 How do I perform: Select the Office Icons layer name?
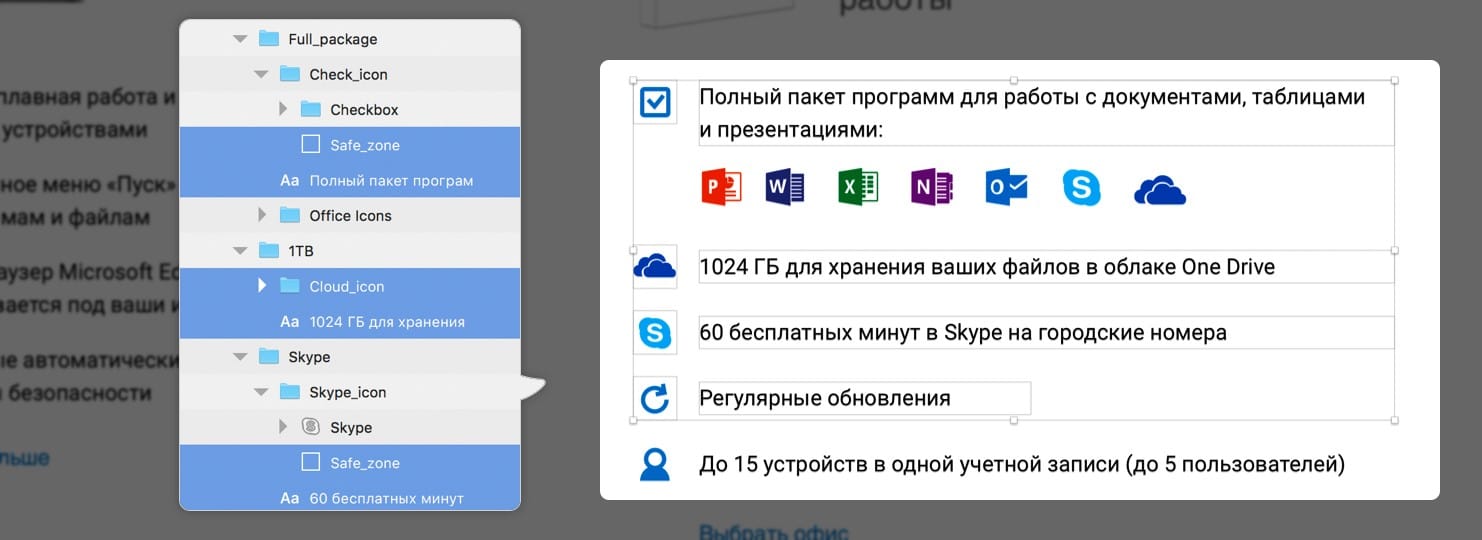pos(351,215)
